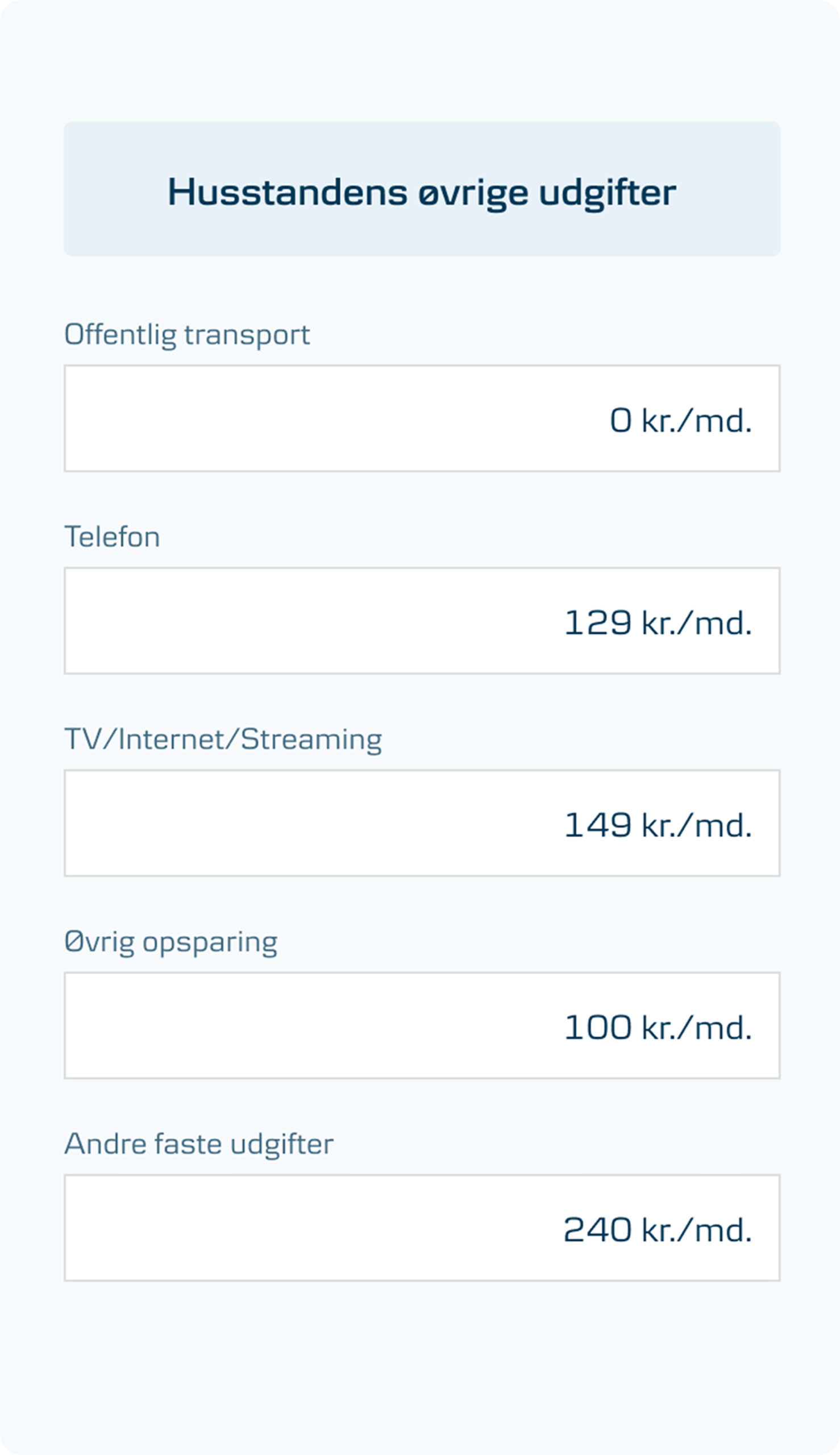Screen dimensions: 840x1455
Task: Click "kr./md." unit in TV/Internet/Streaming field
Action: coord(697,826)
